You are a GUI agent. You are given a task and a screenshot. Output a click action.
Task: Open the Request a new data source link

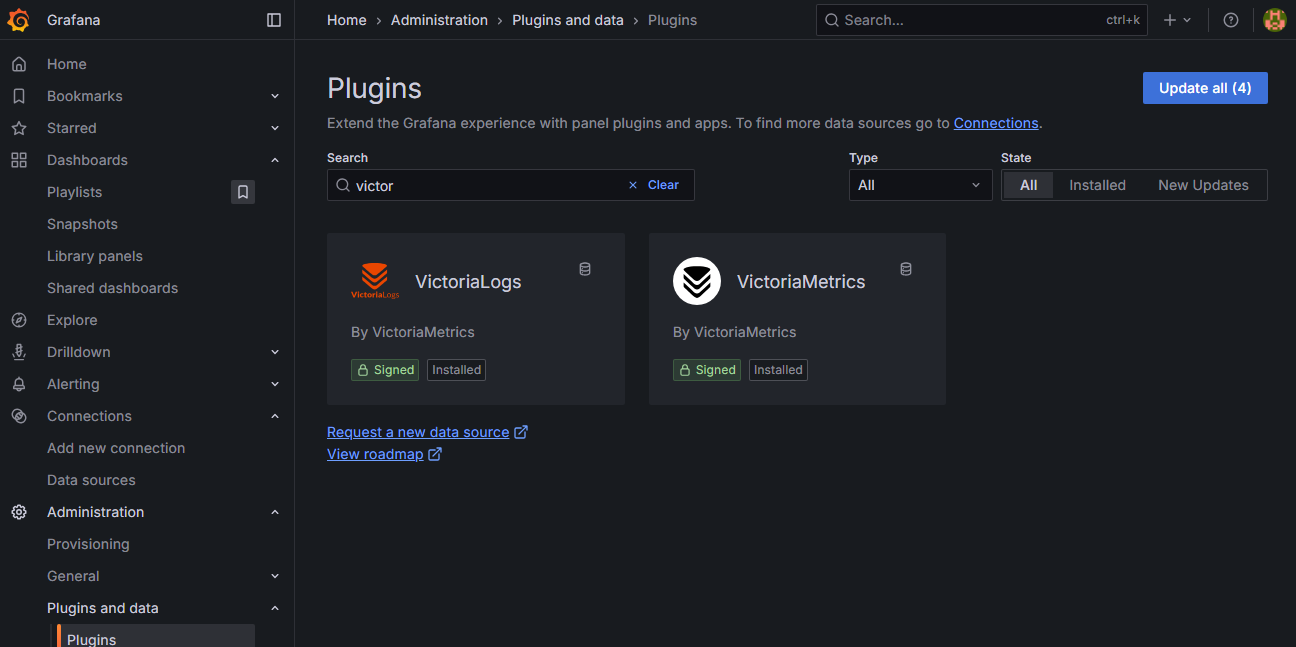(418, 432)
